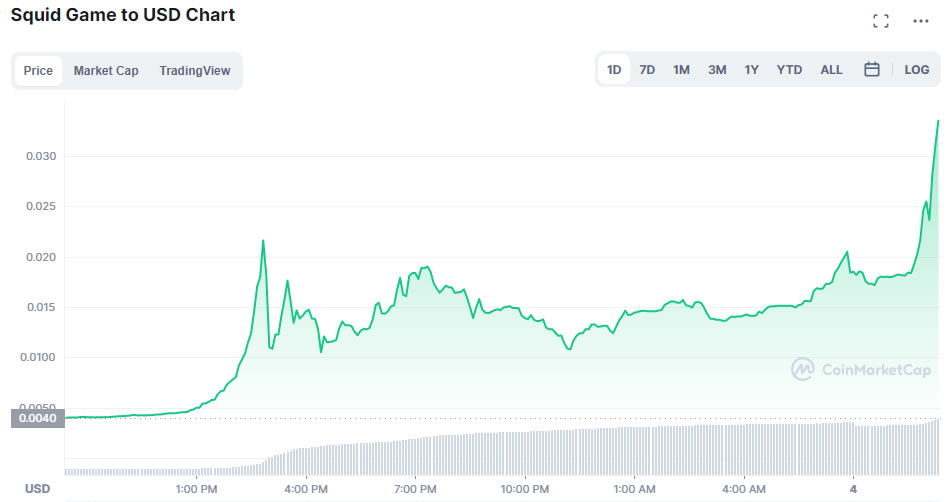
Task: Switch to the TradingView tab
Action: coord(195,71)
